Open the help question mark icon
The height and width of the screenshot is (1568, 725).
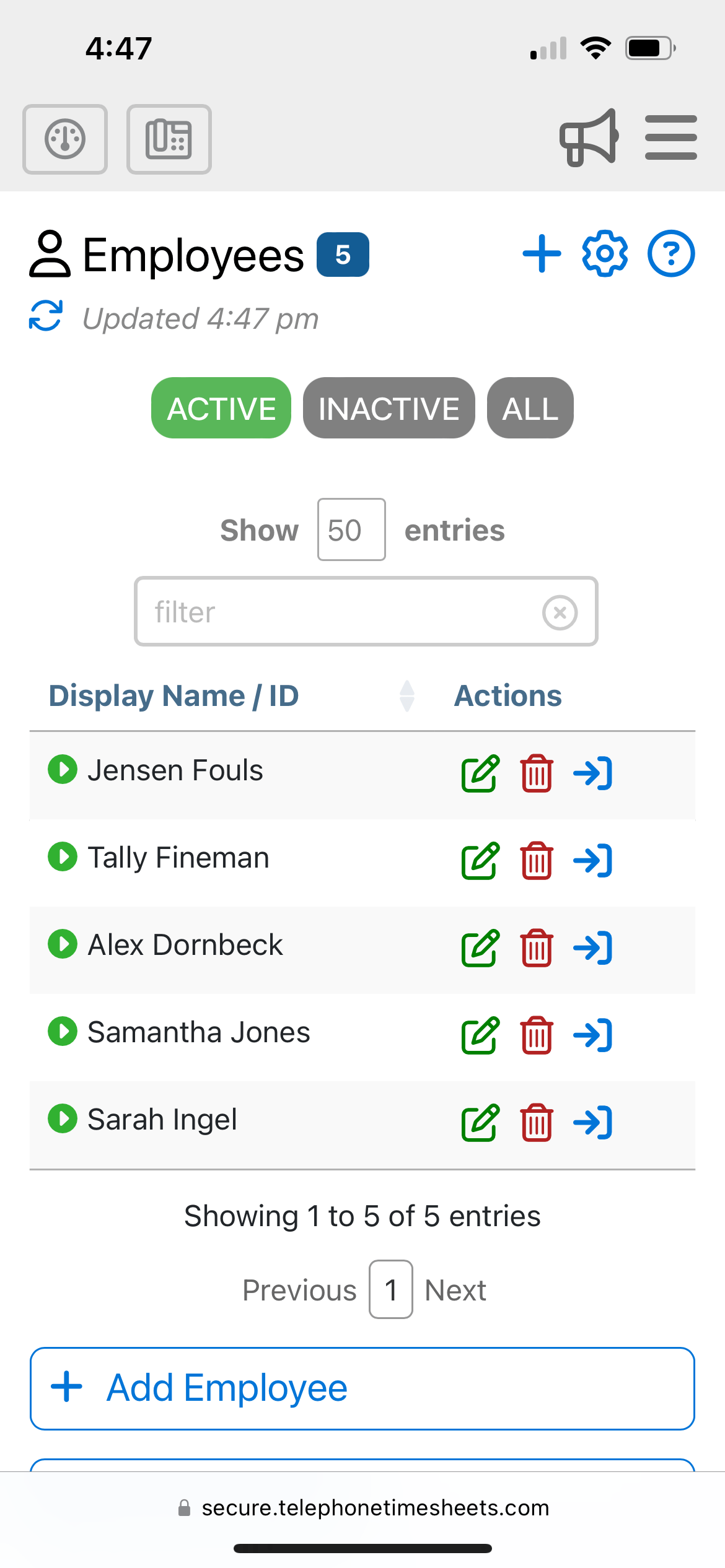pos(671,253)
